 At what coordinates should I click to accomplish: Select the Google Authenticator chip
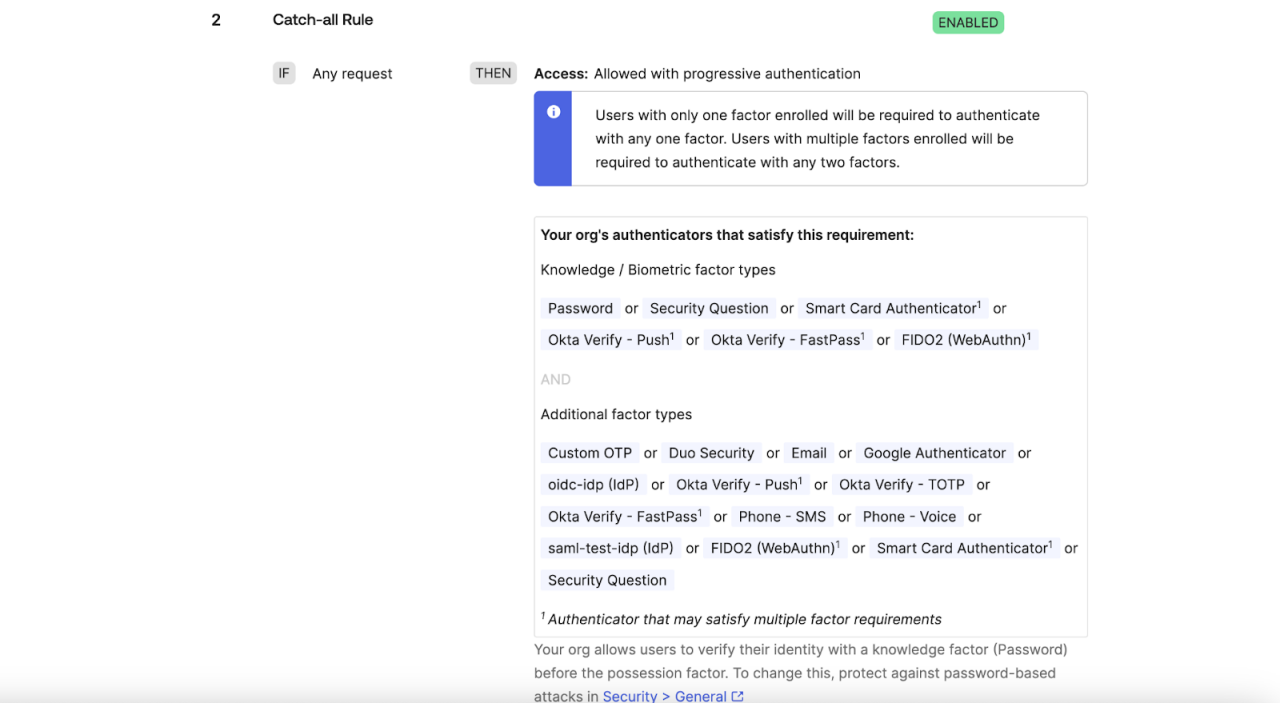(934, 453)
